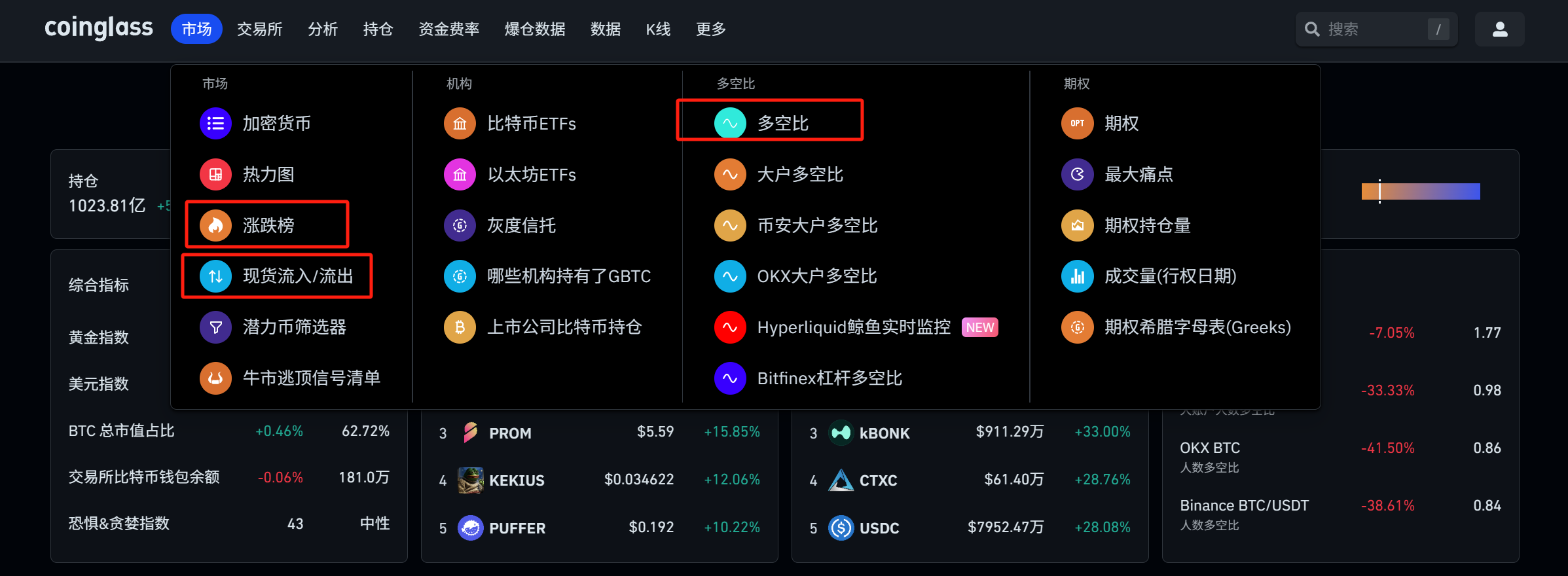1568x576 pixels.
Task: Click the PROM token logo
Action: 470,433
